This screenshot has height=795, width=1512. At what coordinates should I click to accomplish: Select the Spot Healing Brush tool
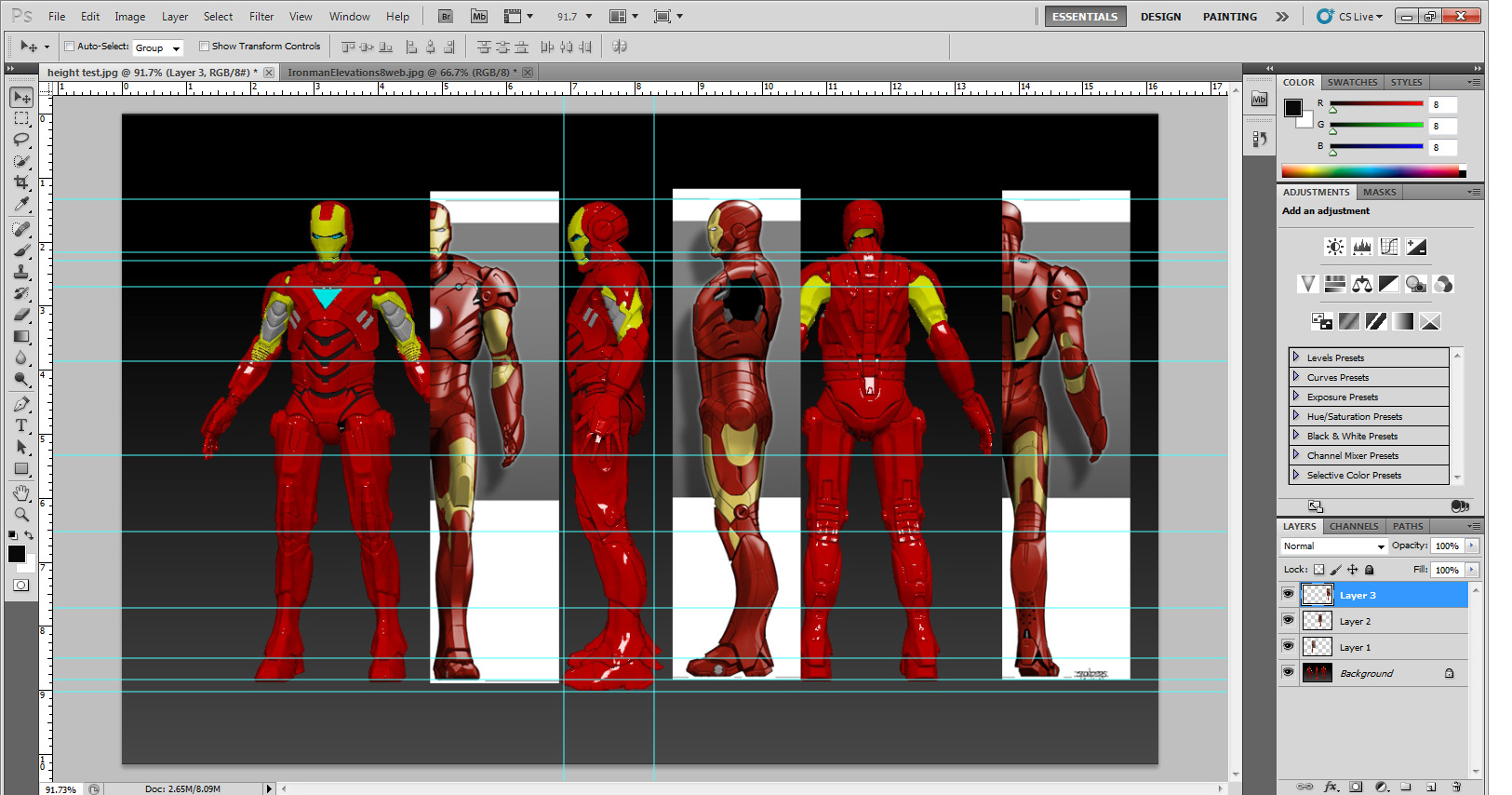tap(21, 229)
